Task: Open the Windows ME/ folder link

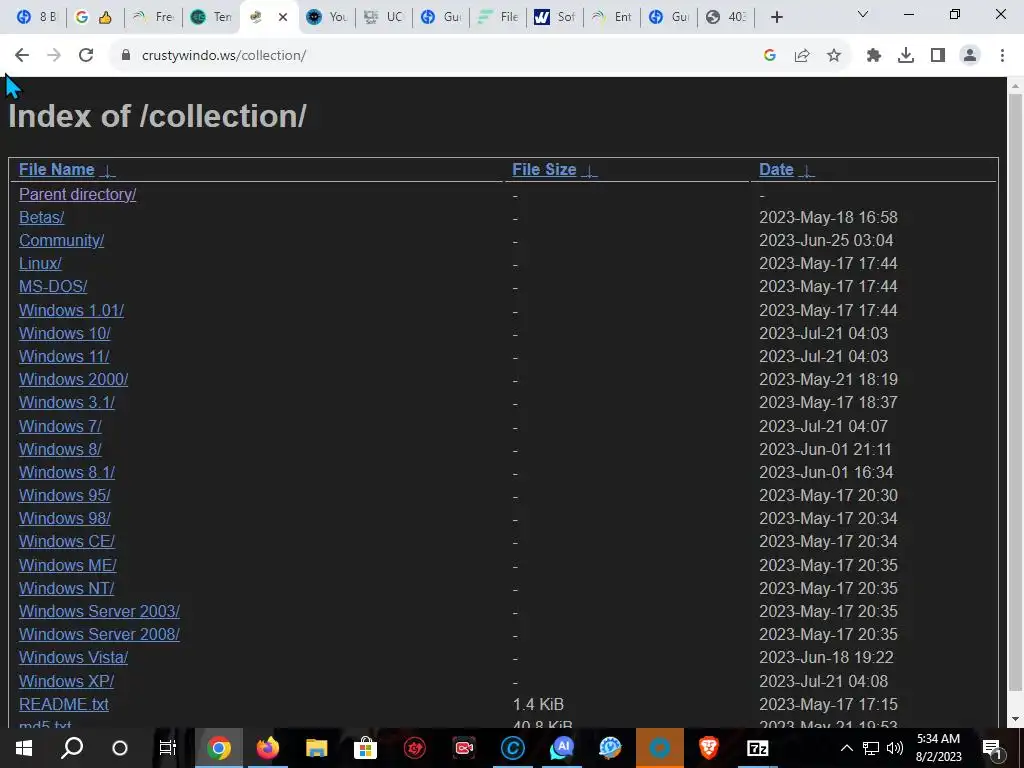Action: (x=68, y=566)
